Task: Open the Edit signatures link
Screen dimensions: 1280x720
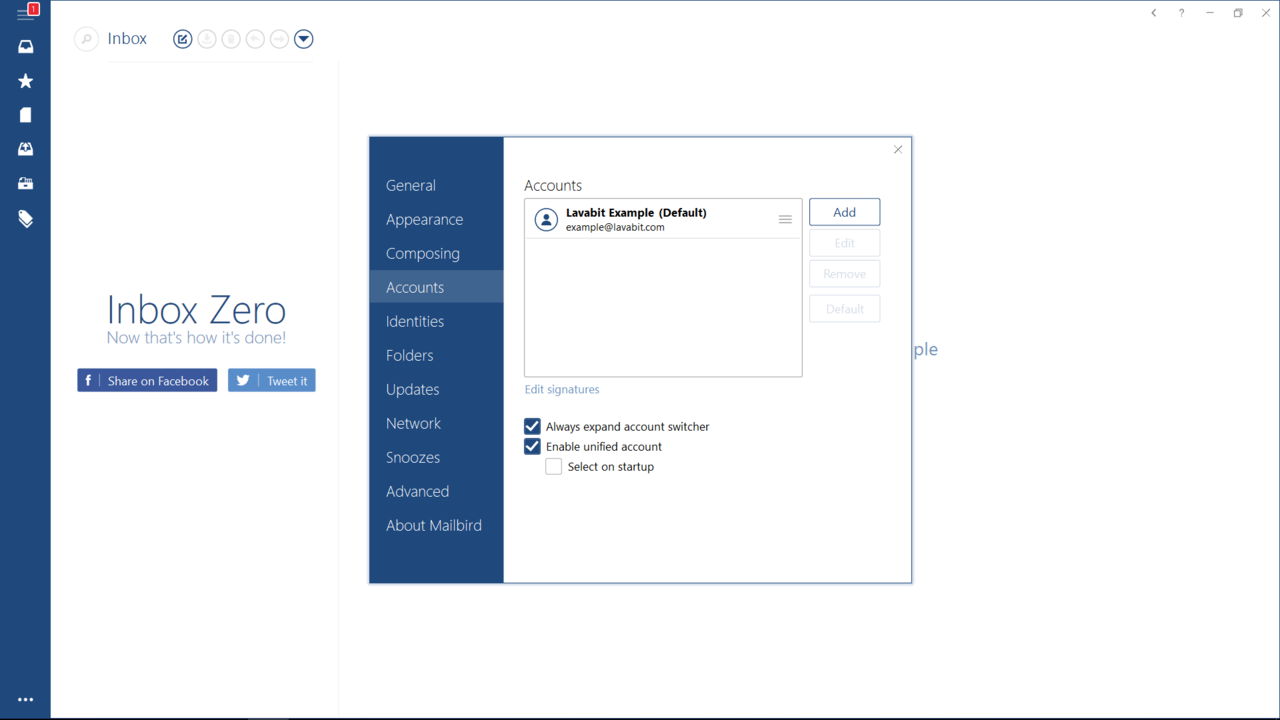Action: click(562, 389)
